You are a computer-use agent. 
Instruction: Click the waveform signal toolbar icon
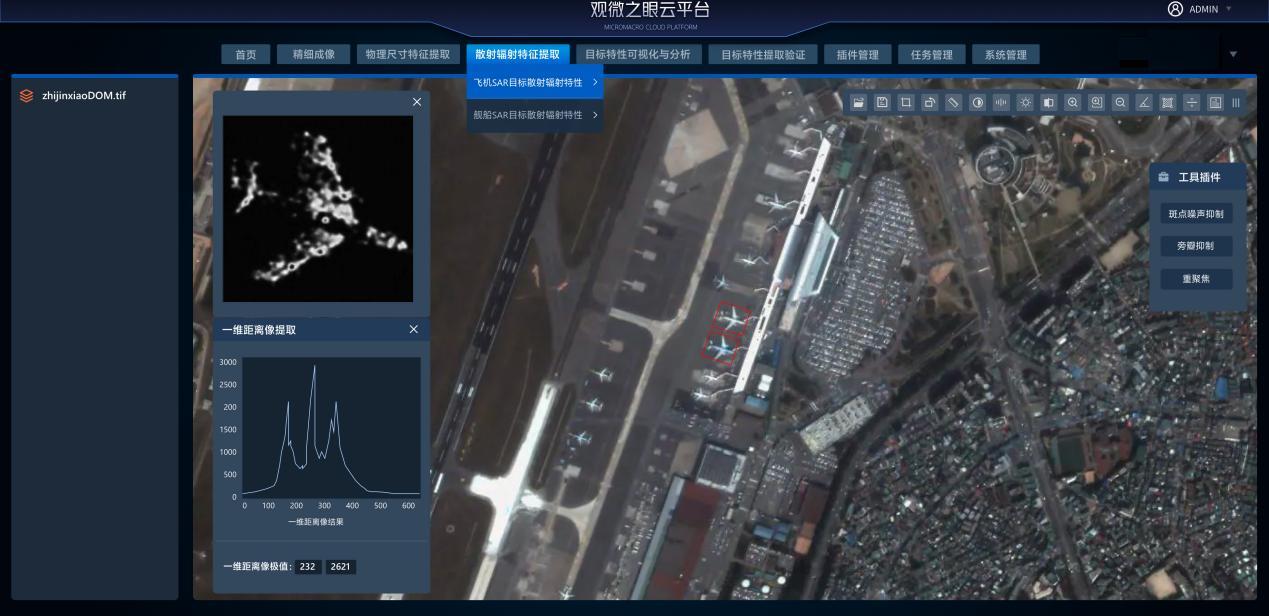pyautogui.click(x=1002, y=102)
